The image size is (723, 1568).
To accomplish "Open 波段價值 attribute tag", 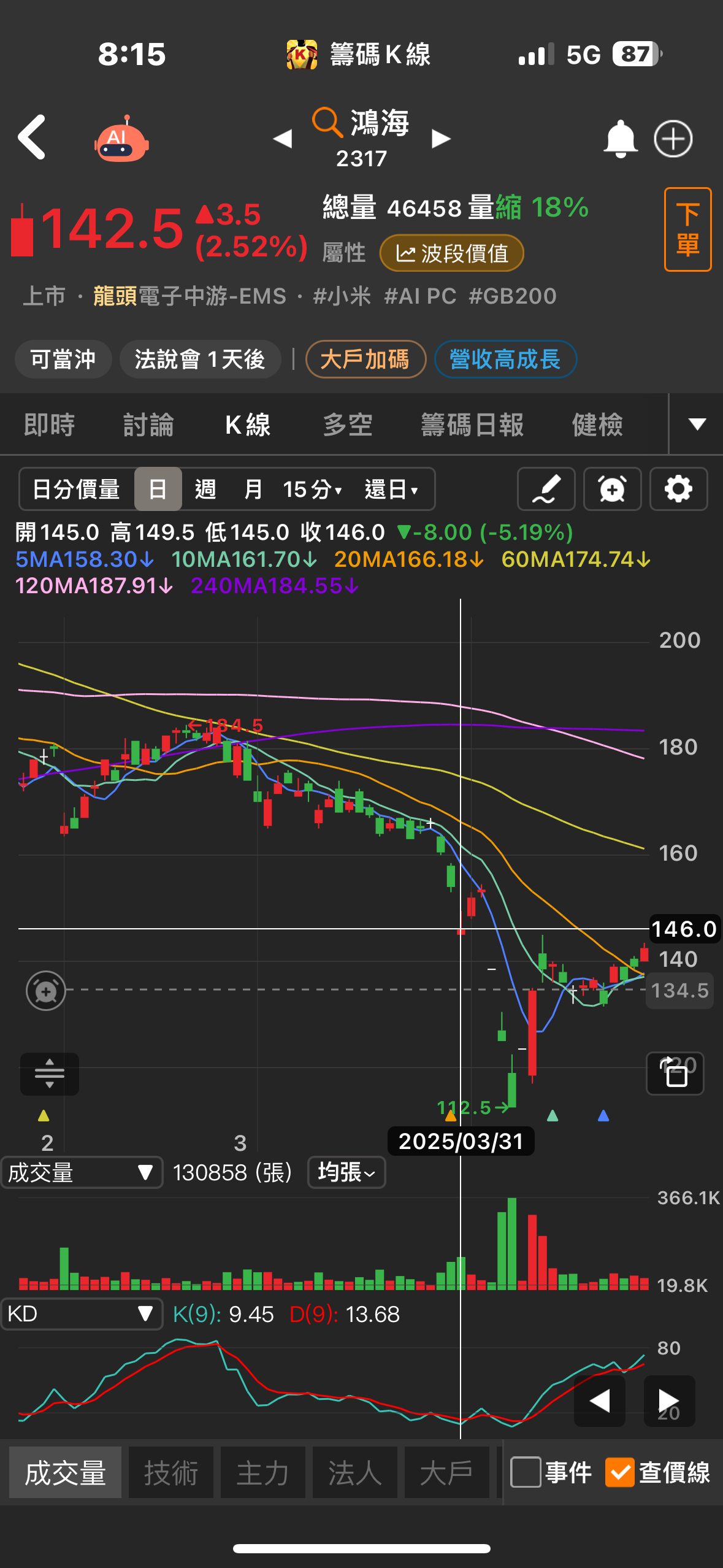I will tap(452, 253).
